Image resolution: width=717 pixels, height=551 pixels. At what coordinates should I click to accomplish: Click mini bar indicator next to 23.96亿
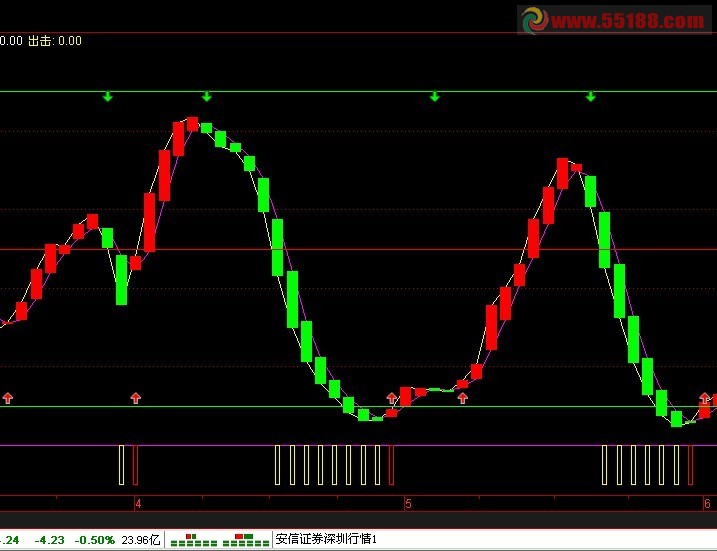(194, 540)
